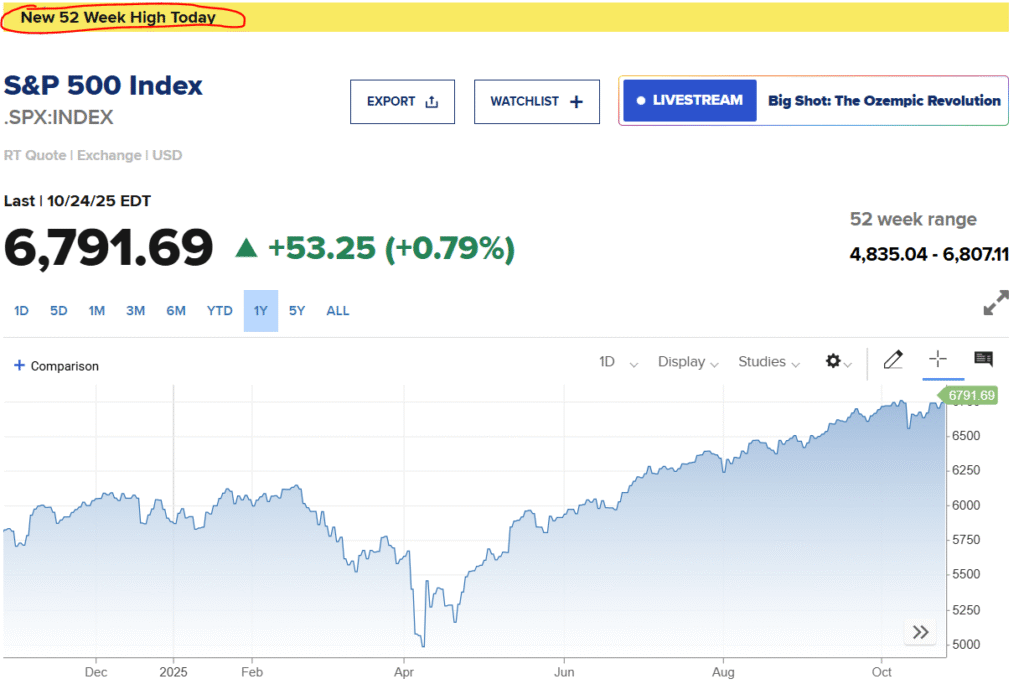
Task: Select the pencil drawing tool
Action: pyautogui.click(x=893, y=360)
